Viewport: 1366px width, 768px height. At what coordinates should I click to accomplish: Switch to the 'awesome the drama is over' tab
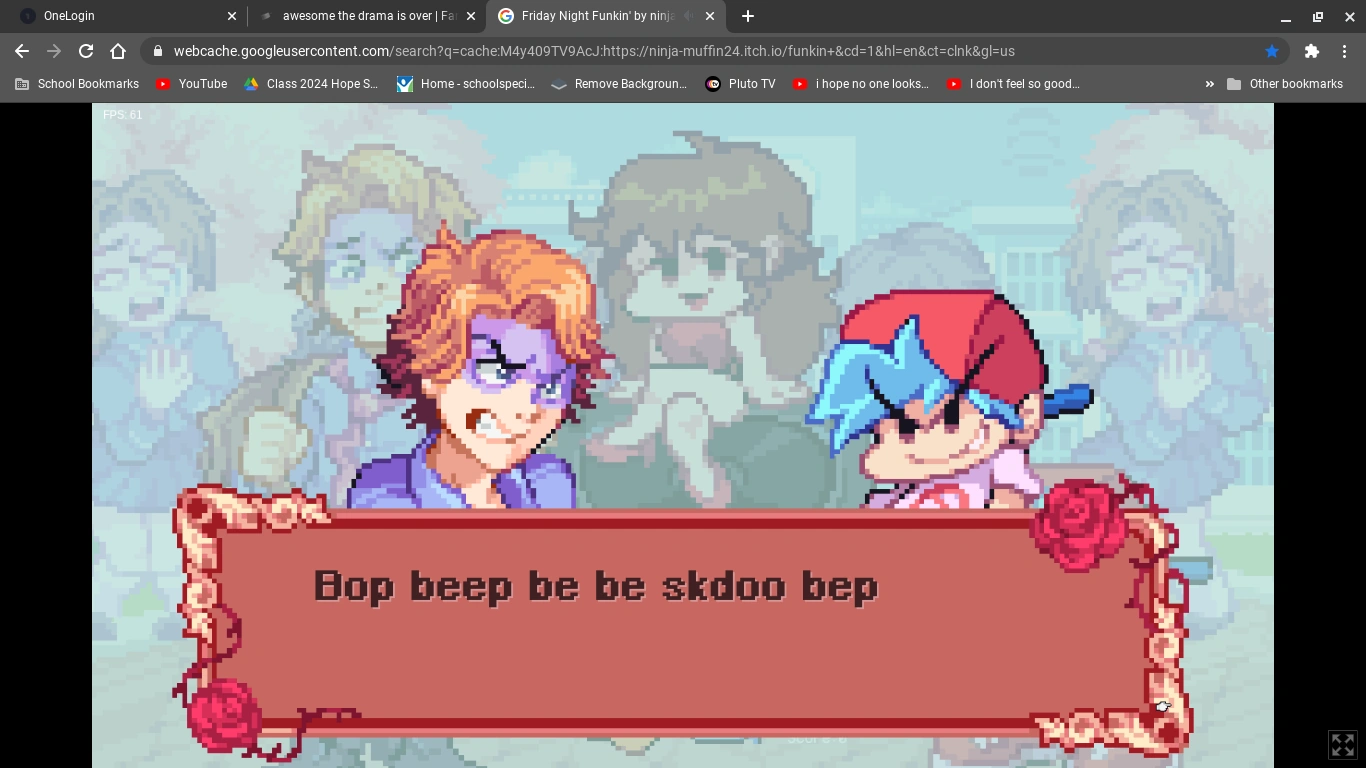coord(366,16)
